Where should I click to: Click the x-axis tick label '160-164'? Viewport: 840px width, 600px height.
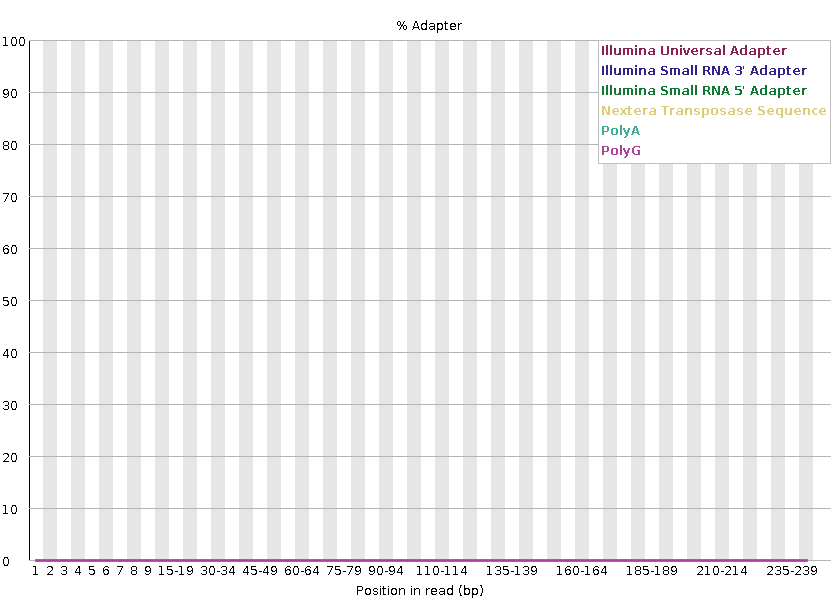pyautogui.click(x=581, y=571)
